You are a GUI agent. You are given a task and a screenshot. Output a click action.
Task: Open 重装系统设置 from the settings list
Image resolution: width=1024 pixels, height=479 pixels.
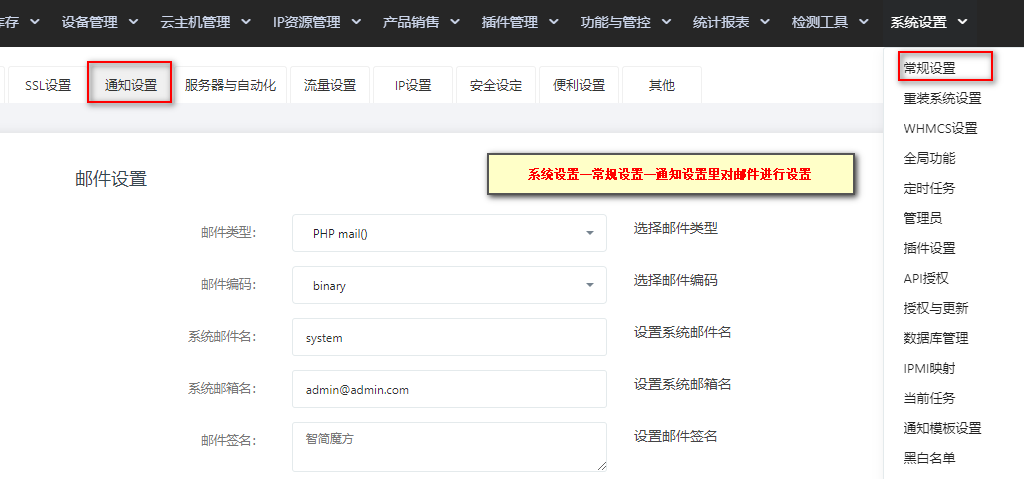[942, 98]
